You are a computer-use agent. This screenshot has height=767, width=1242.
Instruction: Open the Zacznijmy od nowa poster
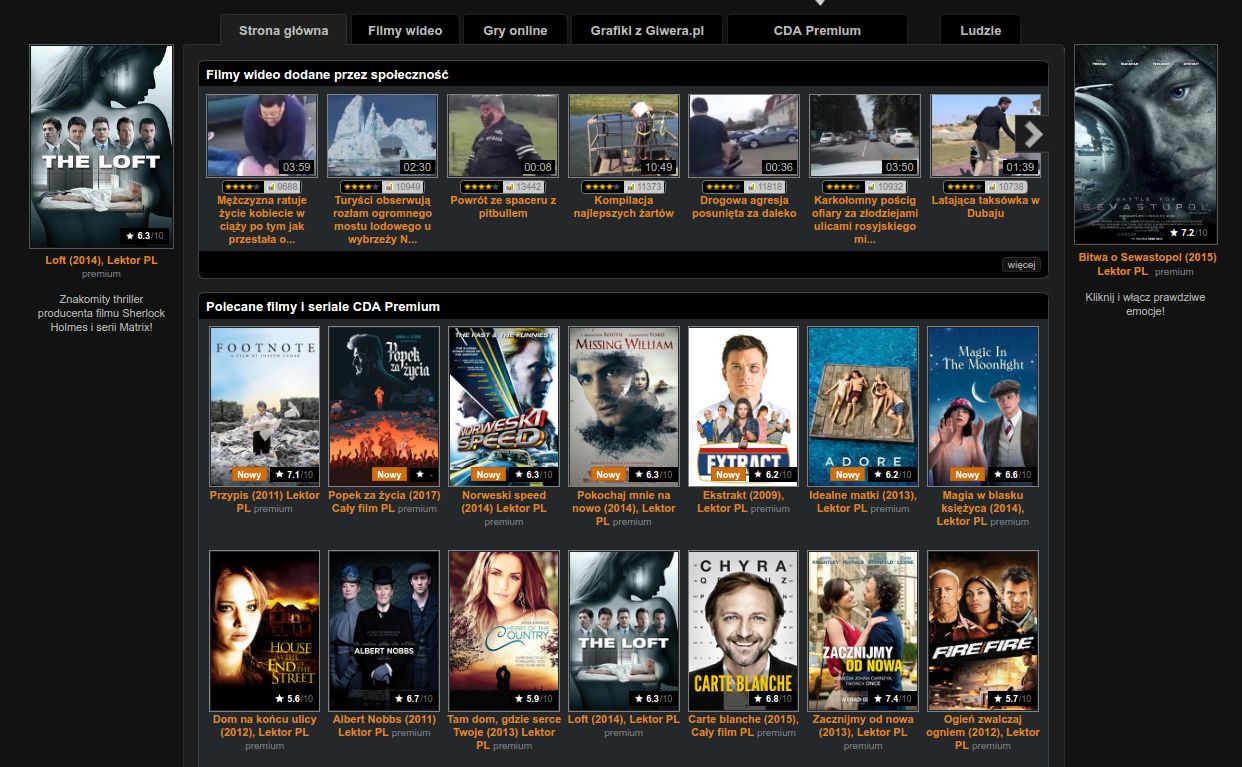coord(863,630)
